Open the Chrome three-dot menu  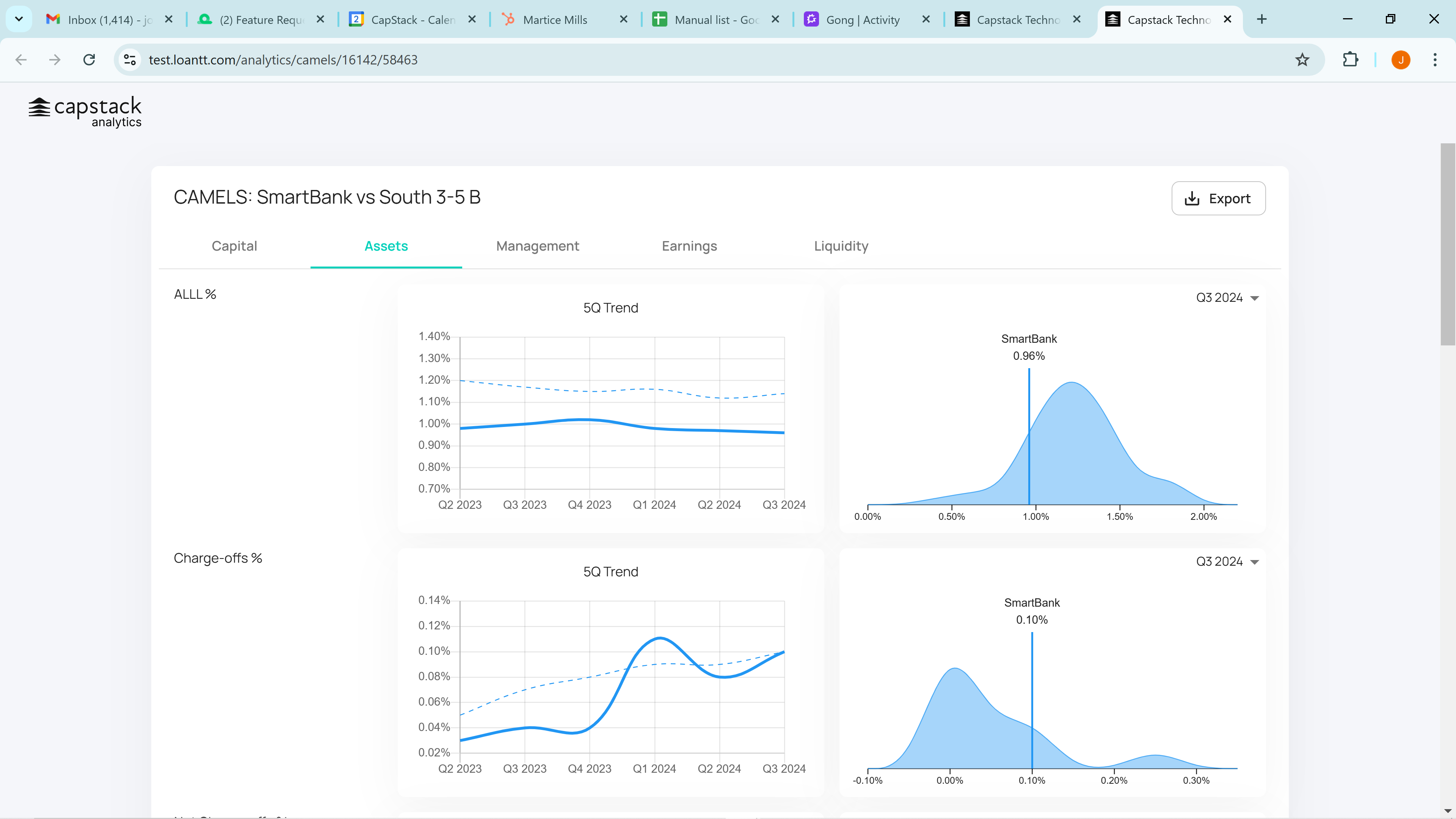click(1435, 60)
